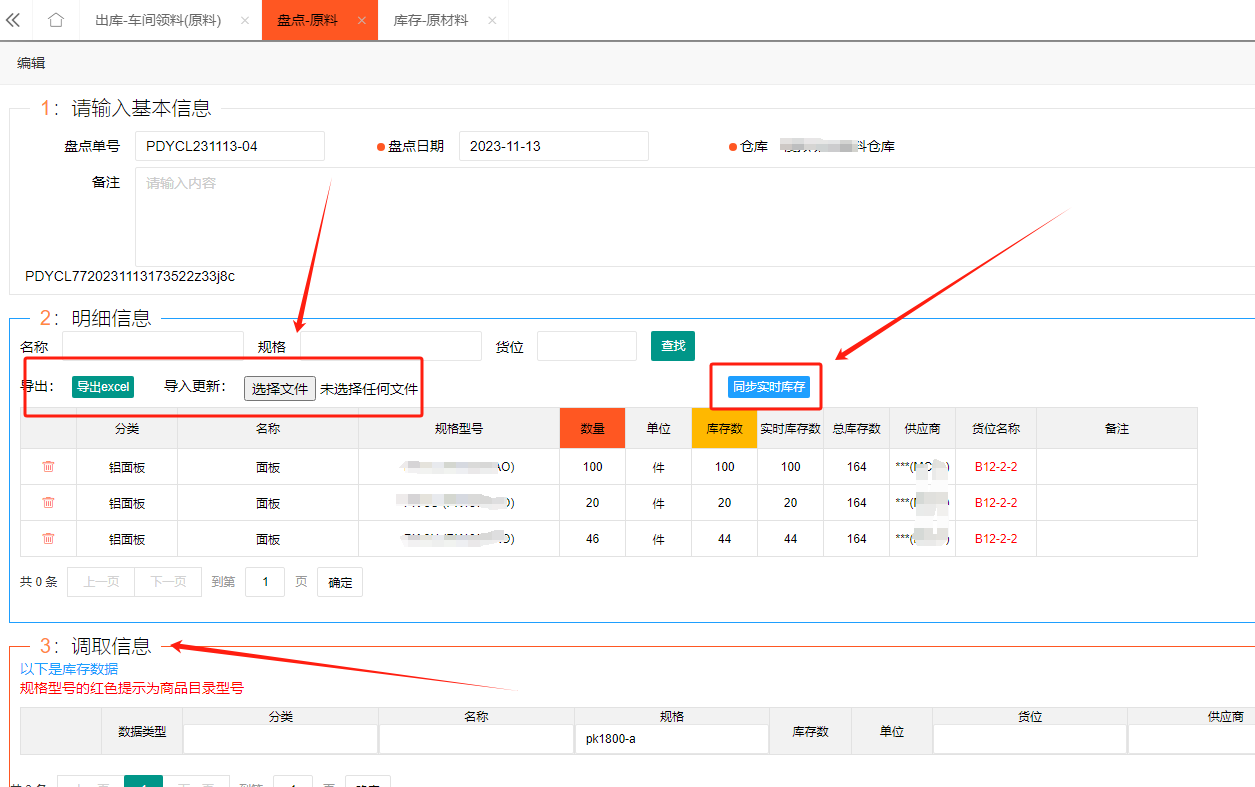Screen dimensions: 1255x787
Task: Close the 库存-原材料 tab
Action: (x=492, y=21)
